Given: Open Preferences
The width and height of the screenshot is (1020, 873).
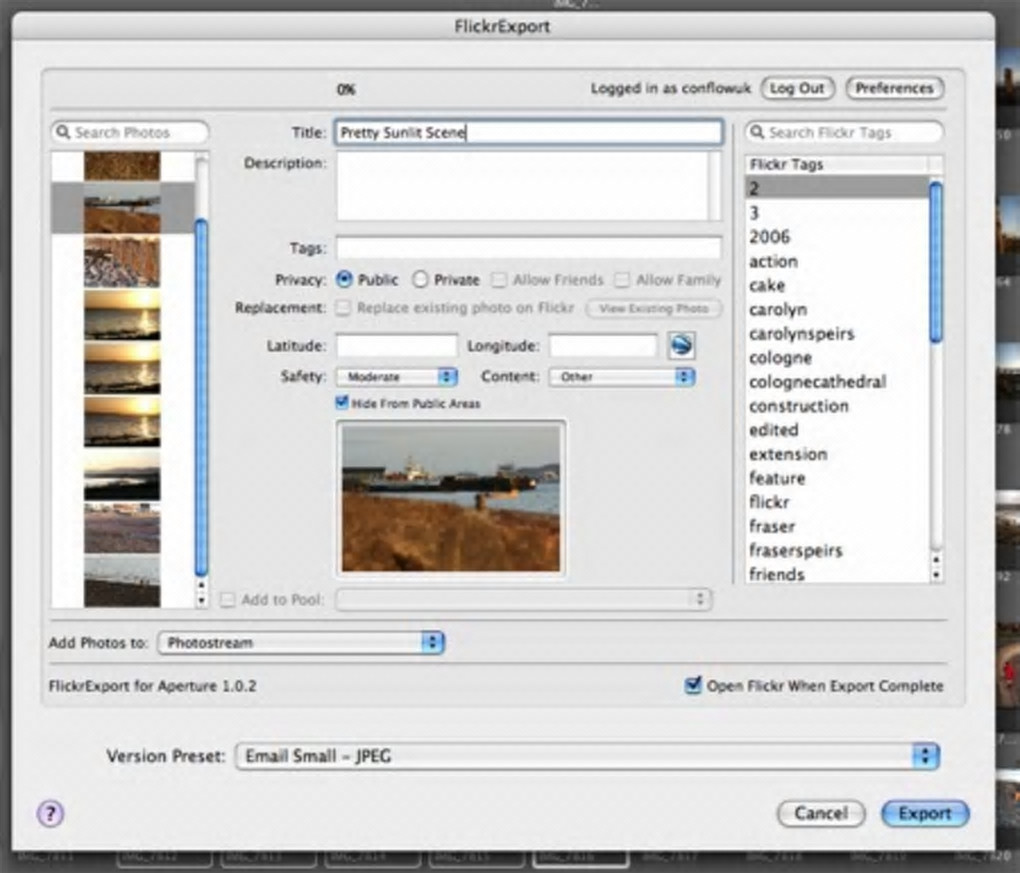Looking at the screenshot, I should pos(894,88).
